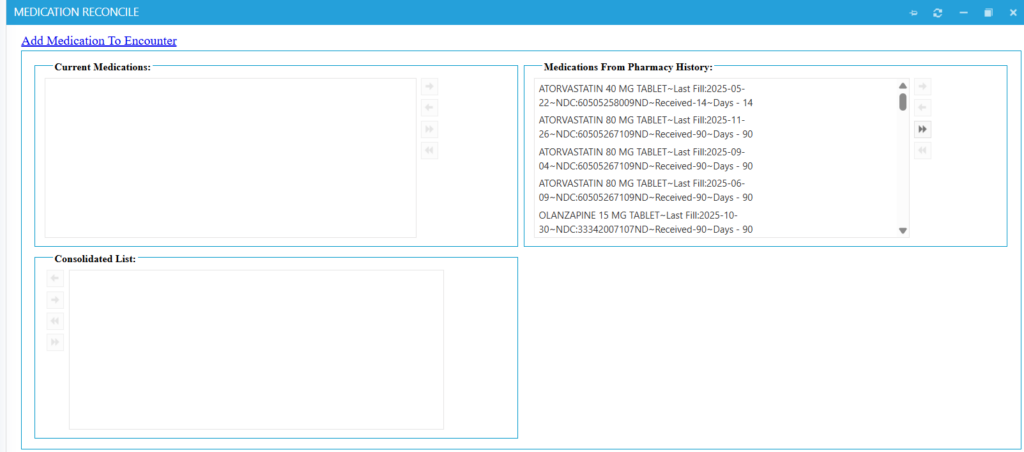This screenshot has width=1024, height=452.
Task: Click double right arrow beside Current Medications list
Action: coord(429,129)
